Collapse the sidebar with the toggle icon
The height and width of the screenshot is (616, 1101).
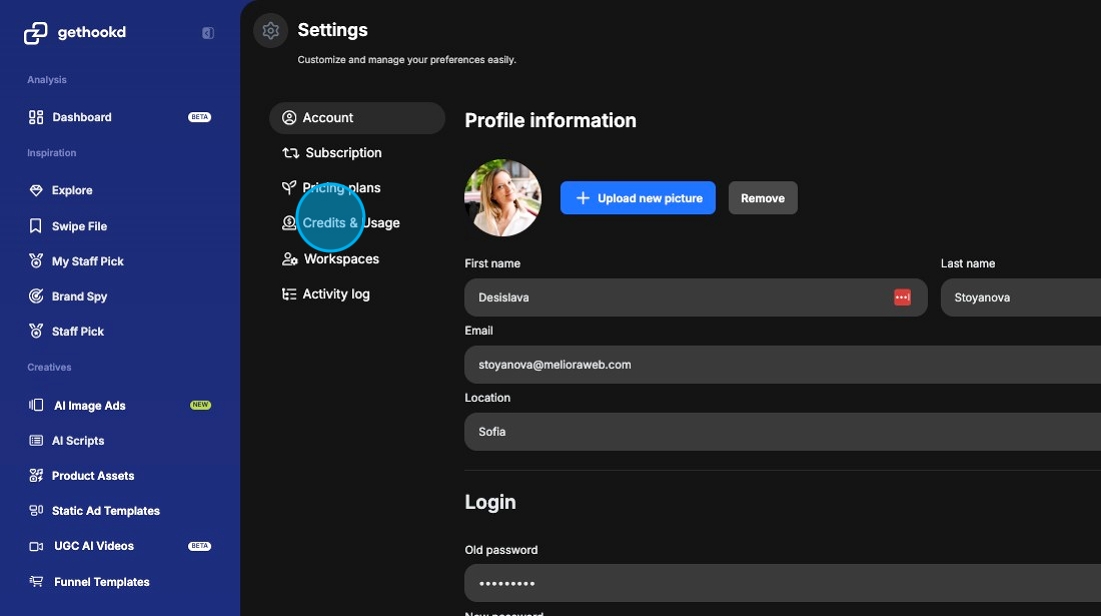tap(208, 33)
